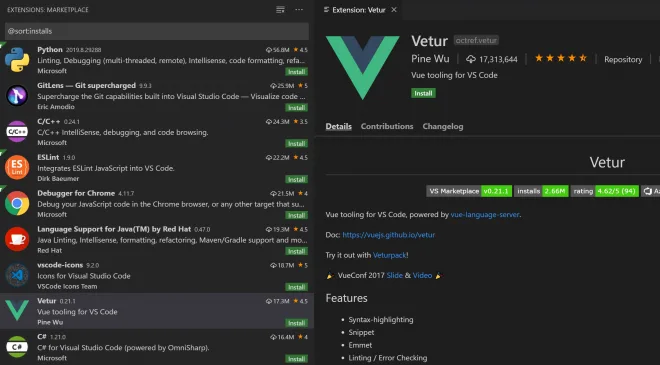Click the GitLens extension icon
Screen dimensions: 660x365
[17, 96]
